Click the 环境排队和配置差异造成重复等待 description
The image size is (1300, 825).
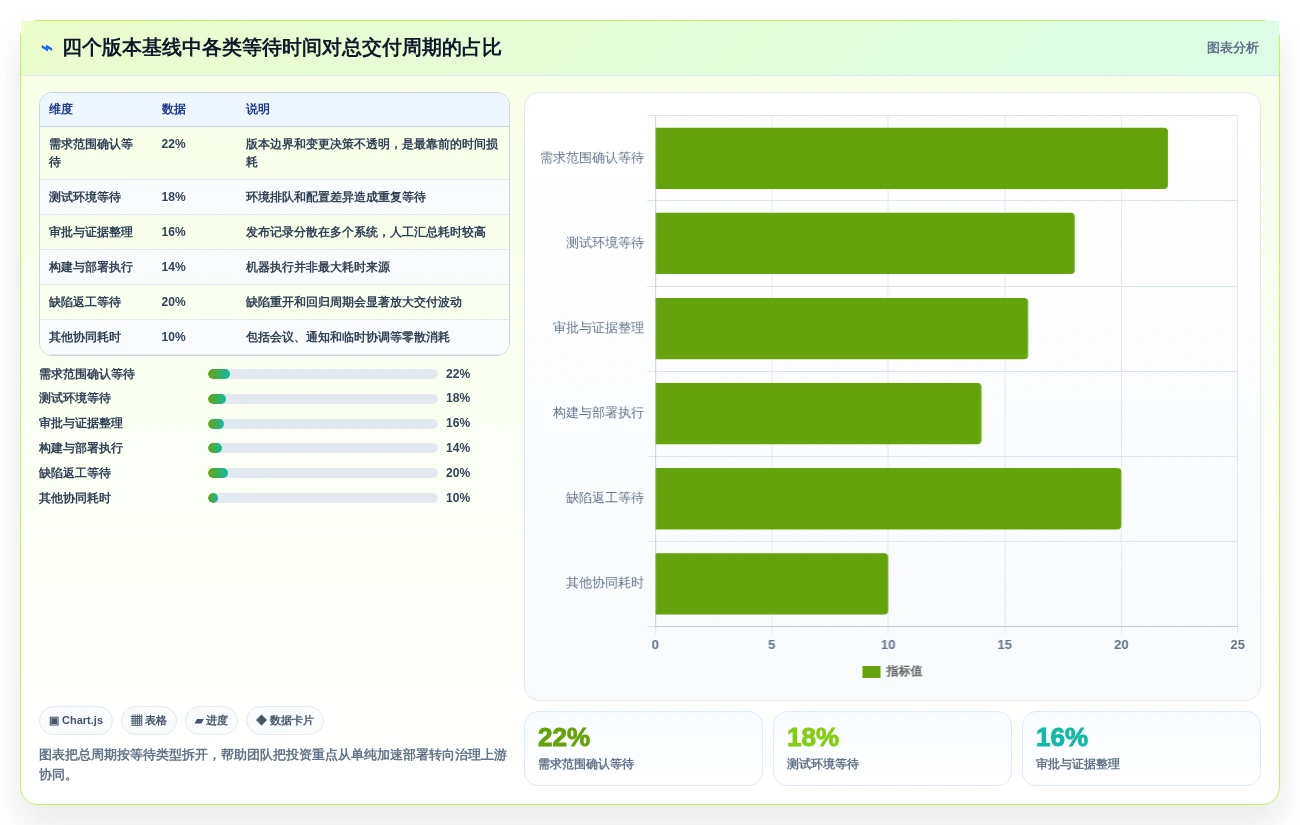coord(336,197)
